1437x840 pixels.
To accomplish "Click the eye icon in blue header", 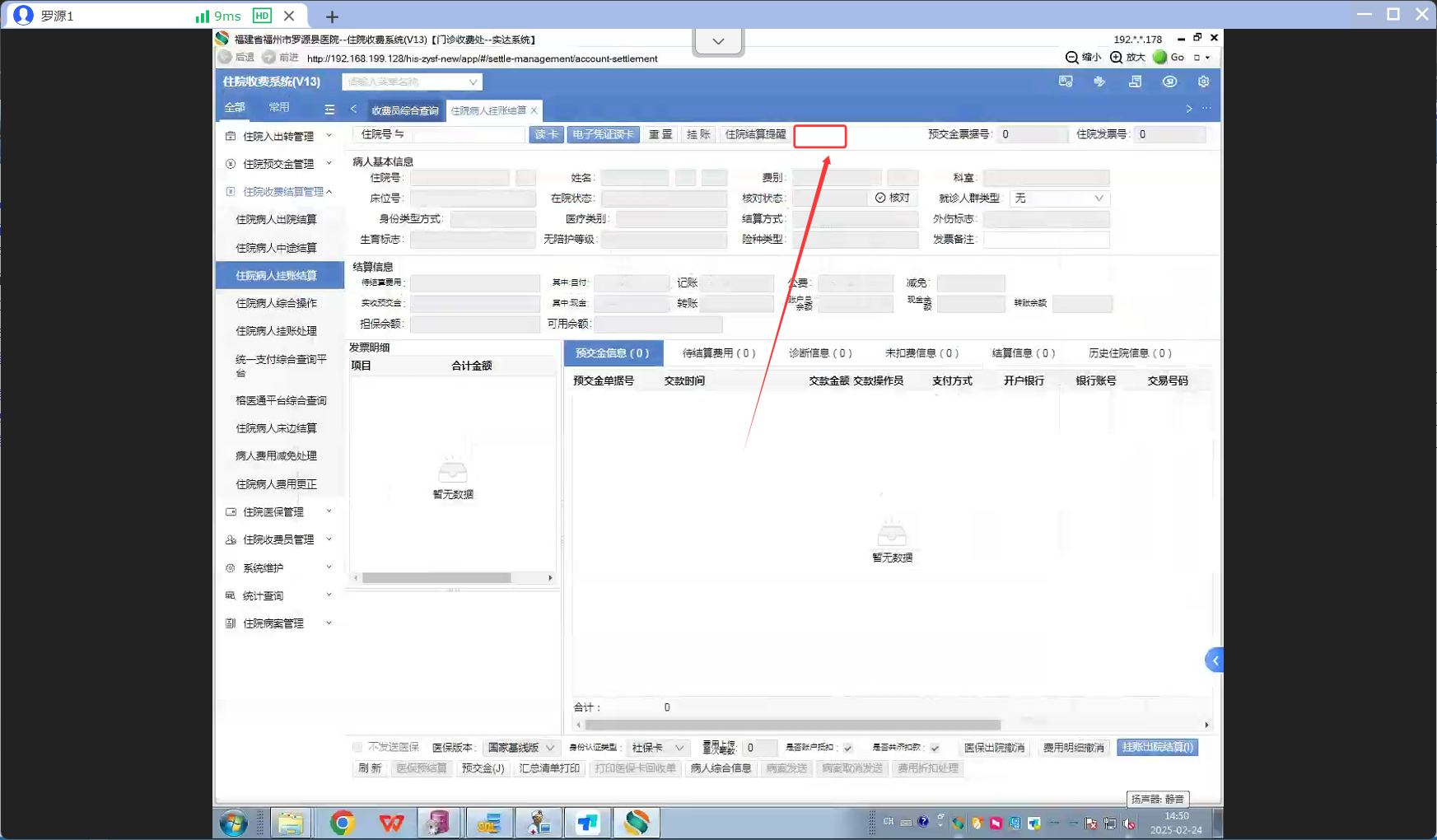I will pos(1169,82).
